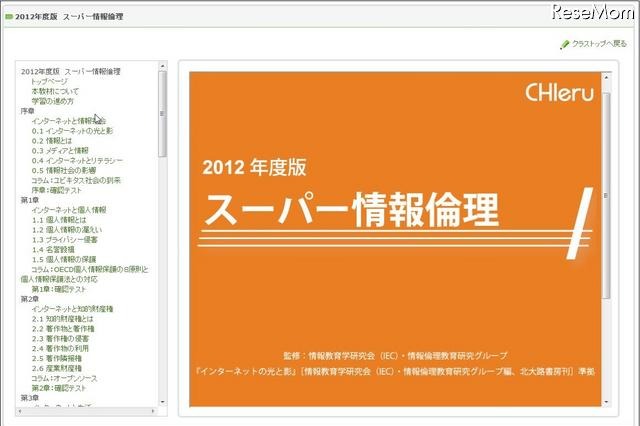Select the 第2章 chapter heading
The height and width of the screenshot is (426, 640).
[x=30, y=299]
